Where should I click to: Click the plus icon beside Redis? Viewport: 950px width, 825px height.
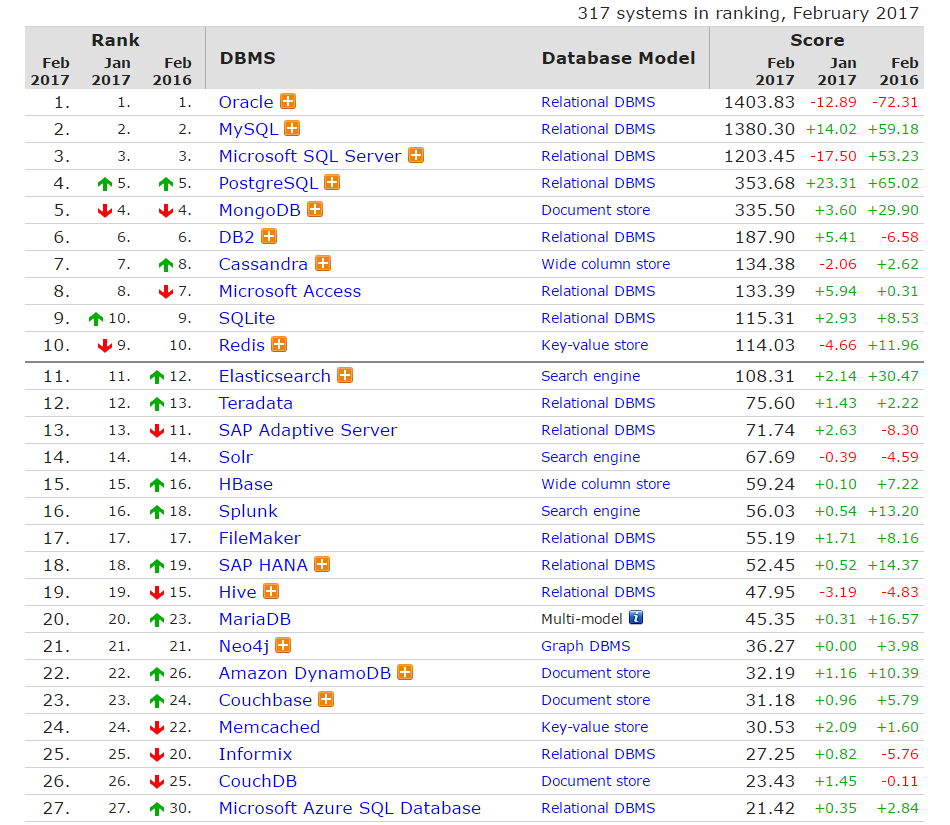click(x=279, y=344)
